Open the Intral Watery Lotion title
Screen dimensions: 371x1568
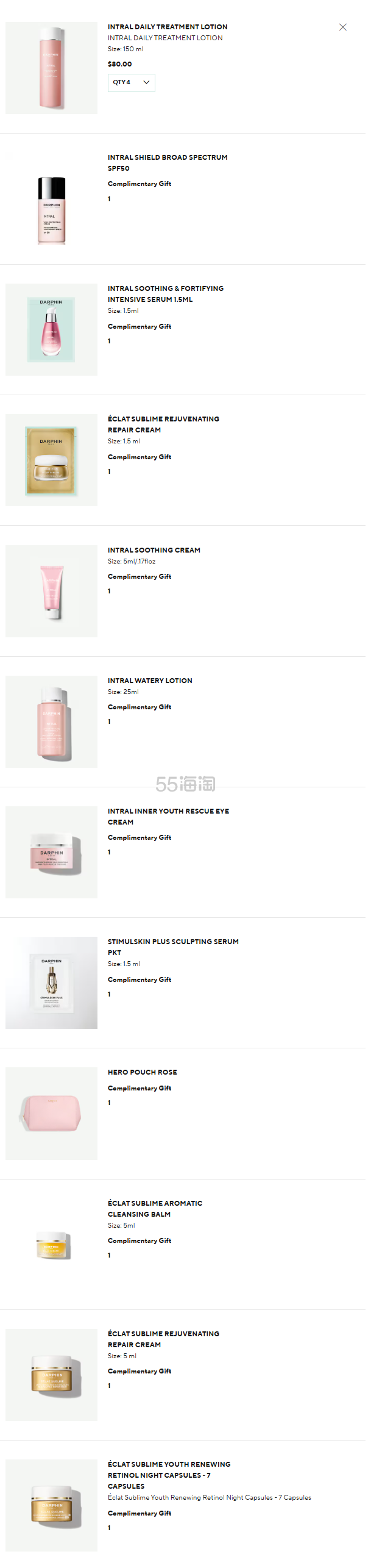coord(150,681)
